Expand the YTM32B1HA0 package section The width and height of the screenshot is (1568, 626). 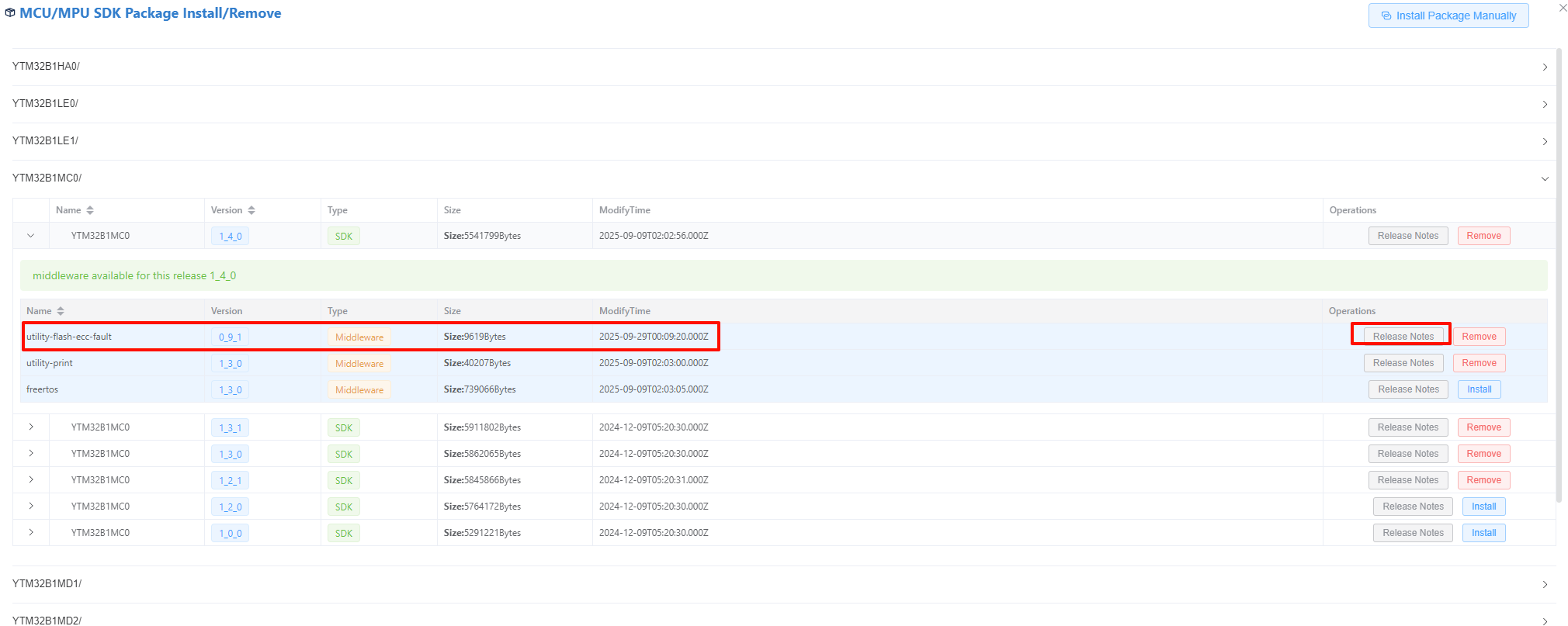tap(1545, 67)
